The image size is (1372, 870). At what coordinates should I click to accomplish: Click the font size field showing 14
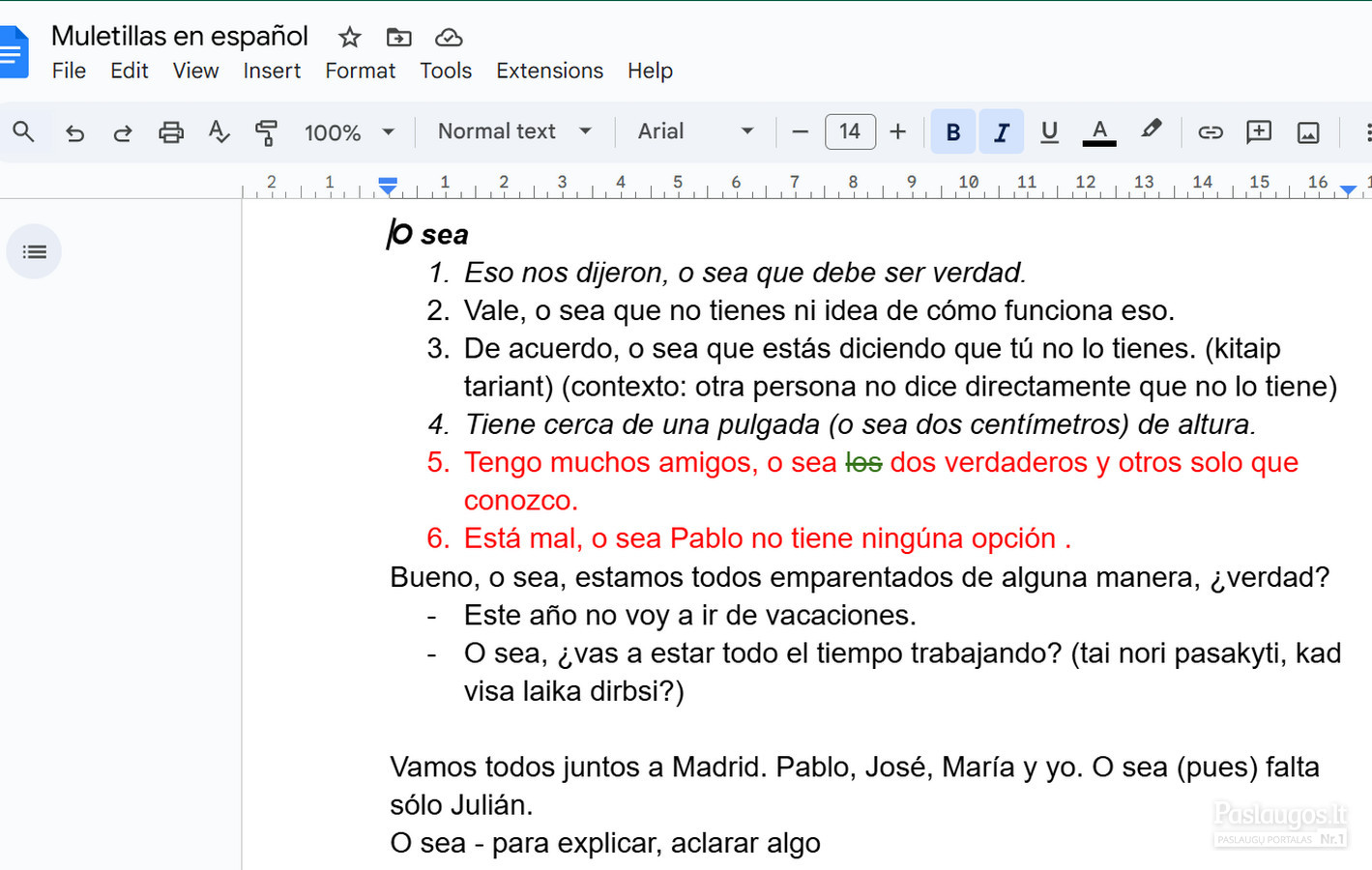point(850,131)
